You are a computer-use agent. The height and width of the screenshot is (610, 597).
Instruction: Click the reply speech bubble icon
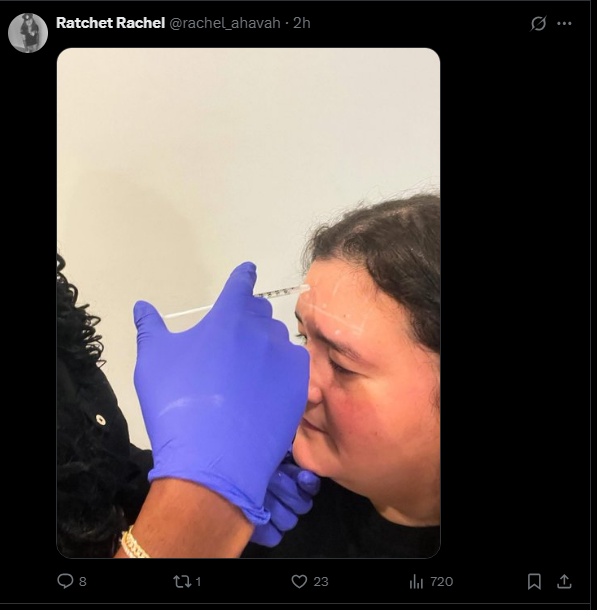pos(65,581)
